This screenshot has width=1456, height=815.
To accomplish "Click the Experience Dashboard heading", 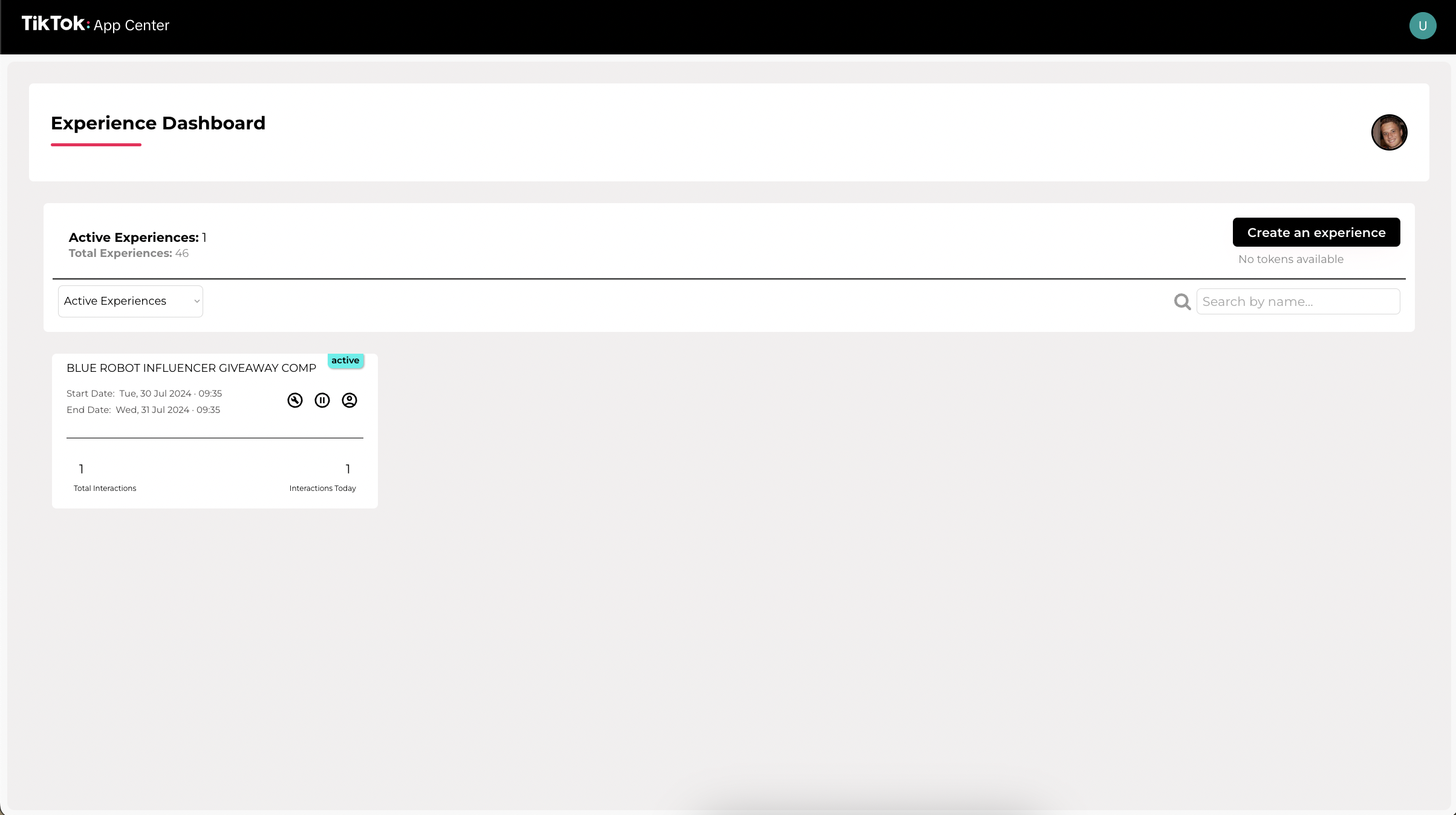I will [x=158, y=123].
